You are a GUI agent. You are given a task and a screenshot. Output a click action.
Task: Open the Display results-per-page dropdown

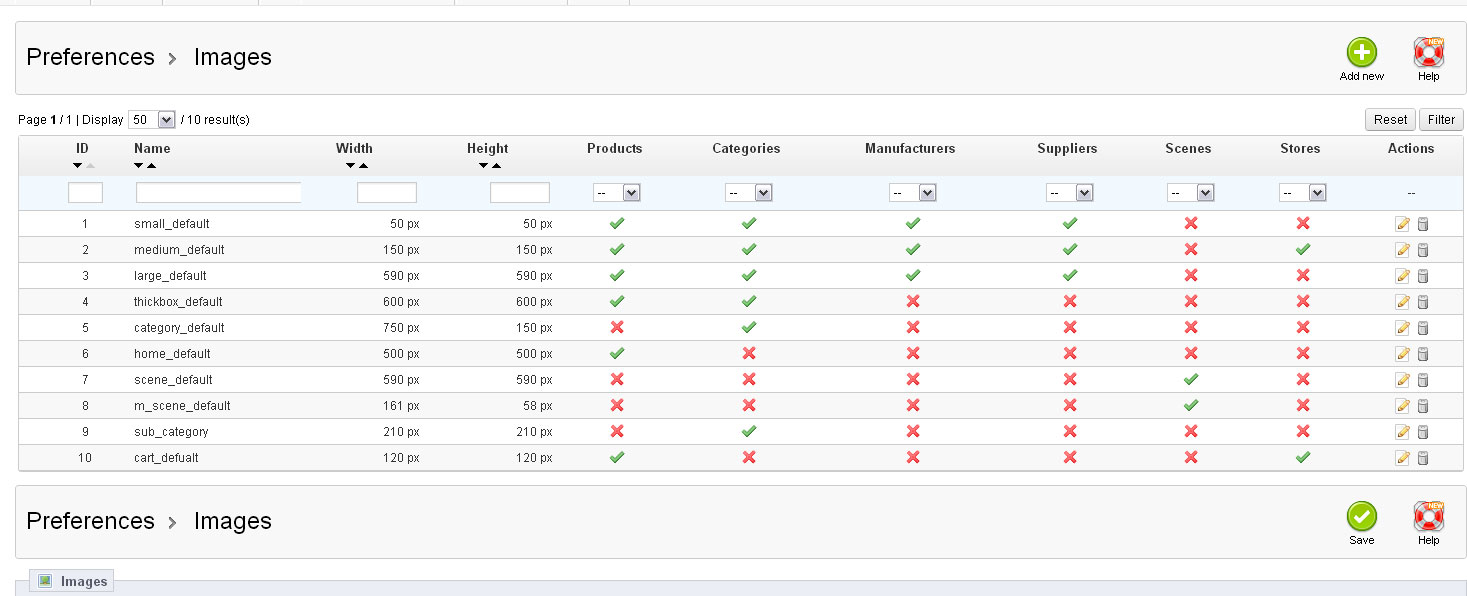click(x=152, y=120)
